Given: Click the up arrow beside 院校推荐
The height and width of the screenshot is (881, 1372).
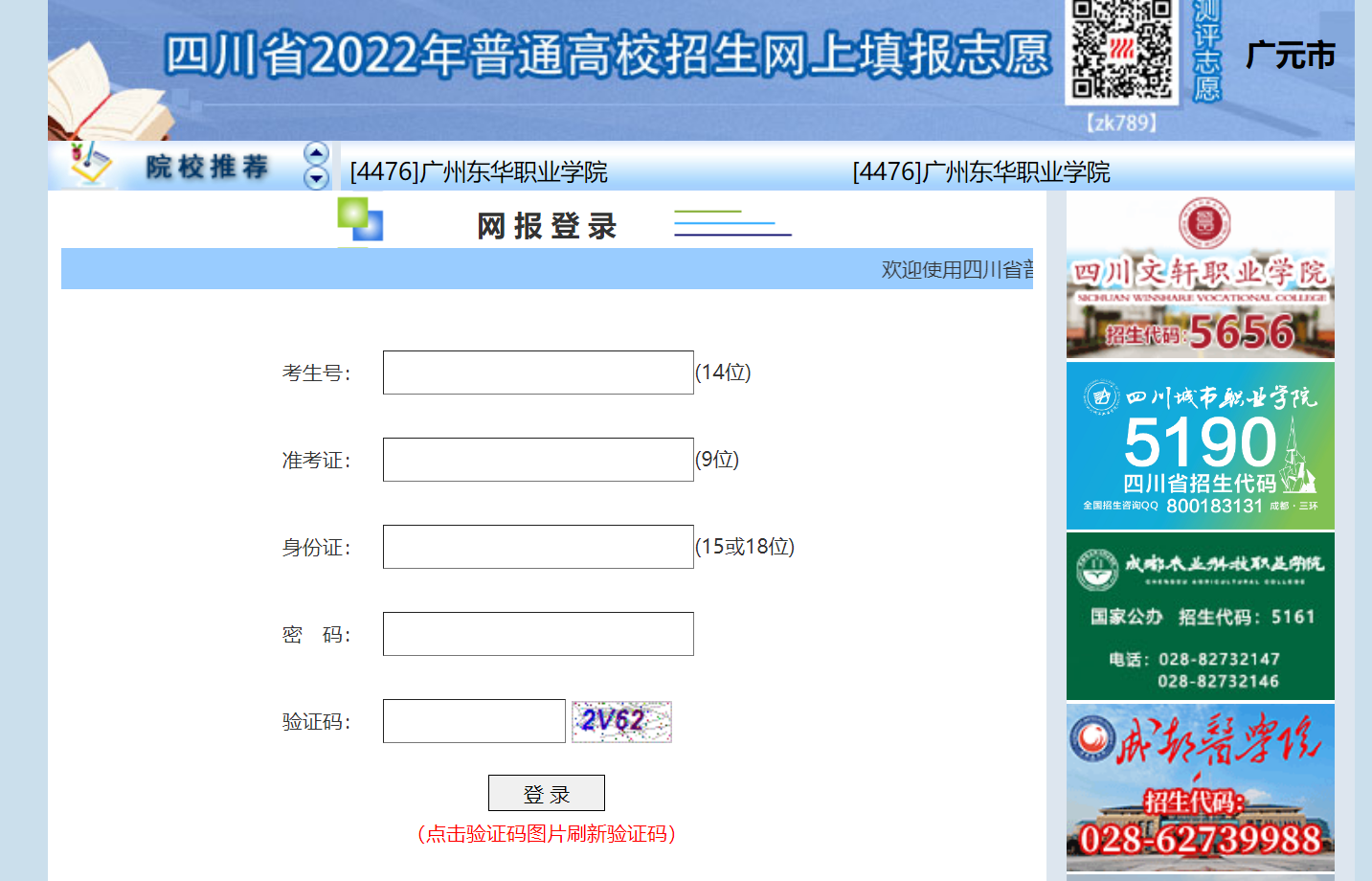Looking at the screenshot, I should tap(316, 154).
